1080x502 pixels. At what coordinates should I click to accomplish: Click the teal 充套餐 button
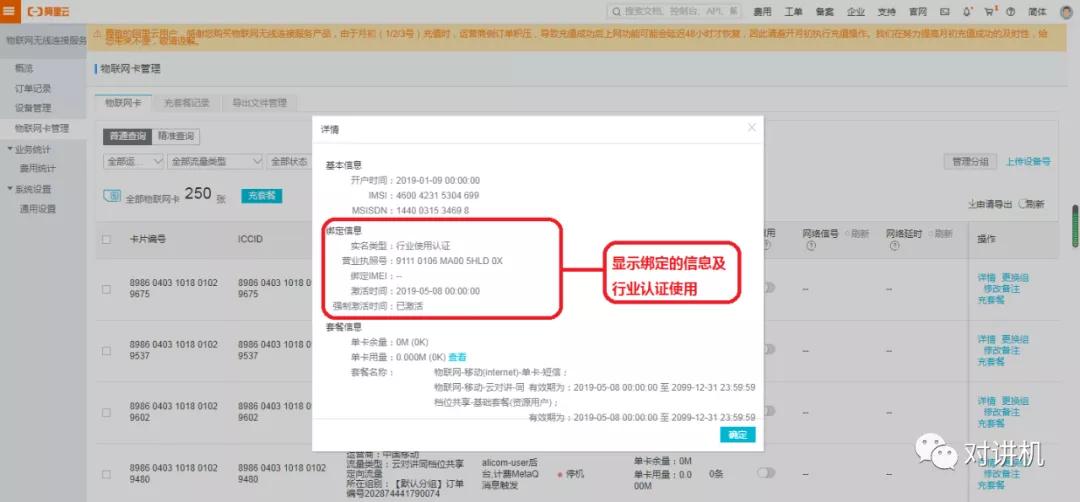click(262, 196)
